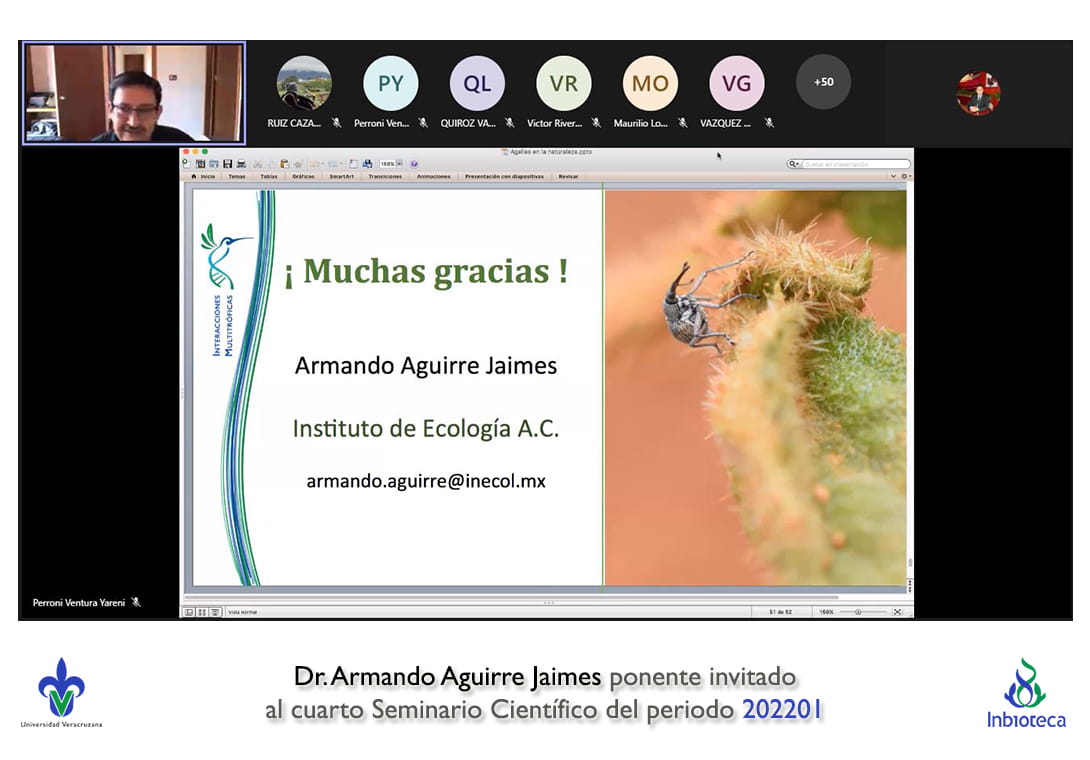Start slideshow view from status bar icon
Viewport: 1090px width, 760px height.
(x=214, y=612)
